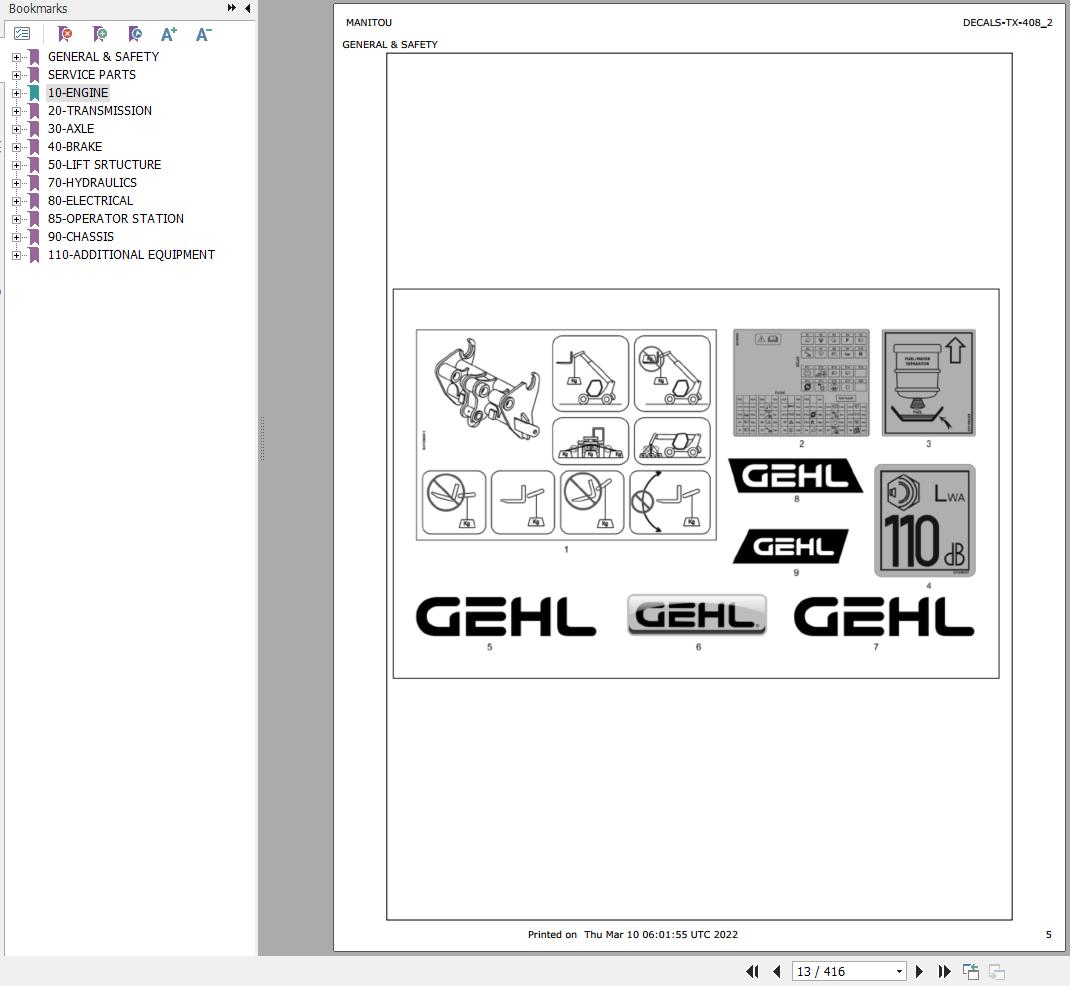Image resolution: width=1070 pixels, height=986 pixels.
Task: Open the bookmark options checklist icon
Action: [22, 33]
